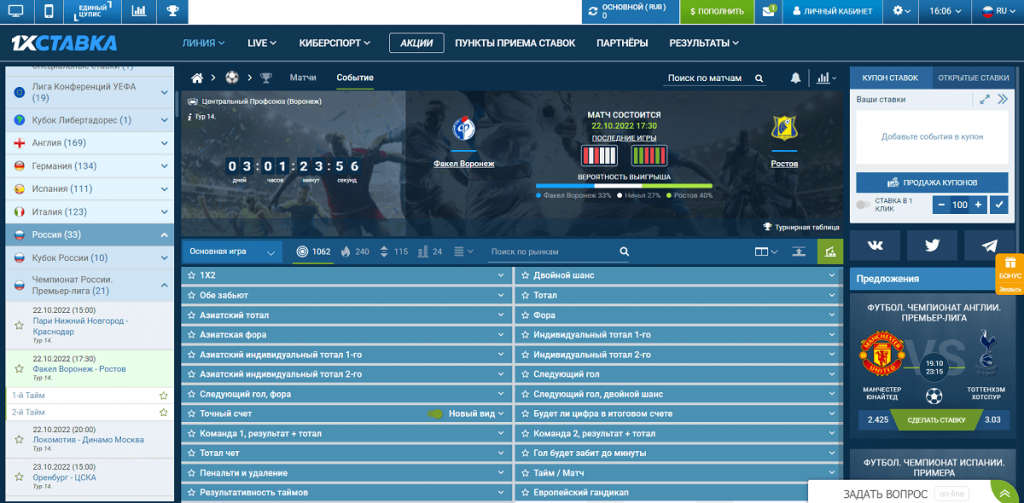Click the green 'Пополнить' button
Screen dimensions: 1024x503
coord(717,11)
